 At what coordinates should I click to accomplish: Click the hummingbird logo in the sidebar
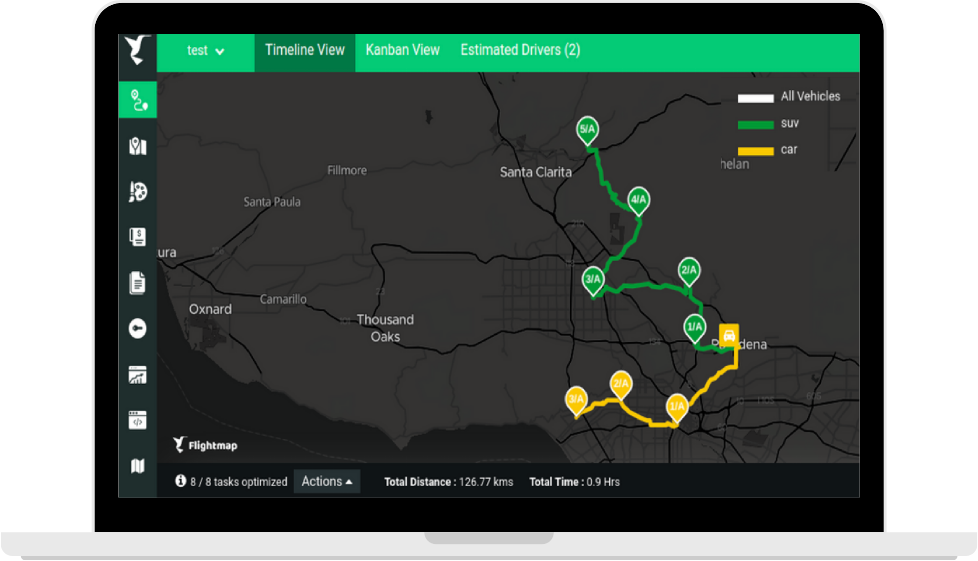coord(137,51)
